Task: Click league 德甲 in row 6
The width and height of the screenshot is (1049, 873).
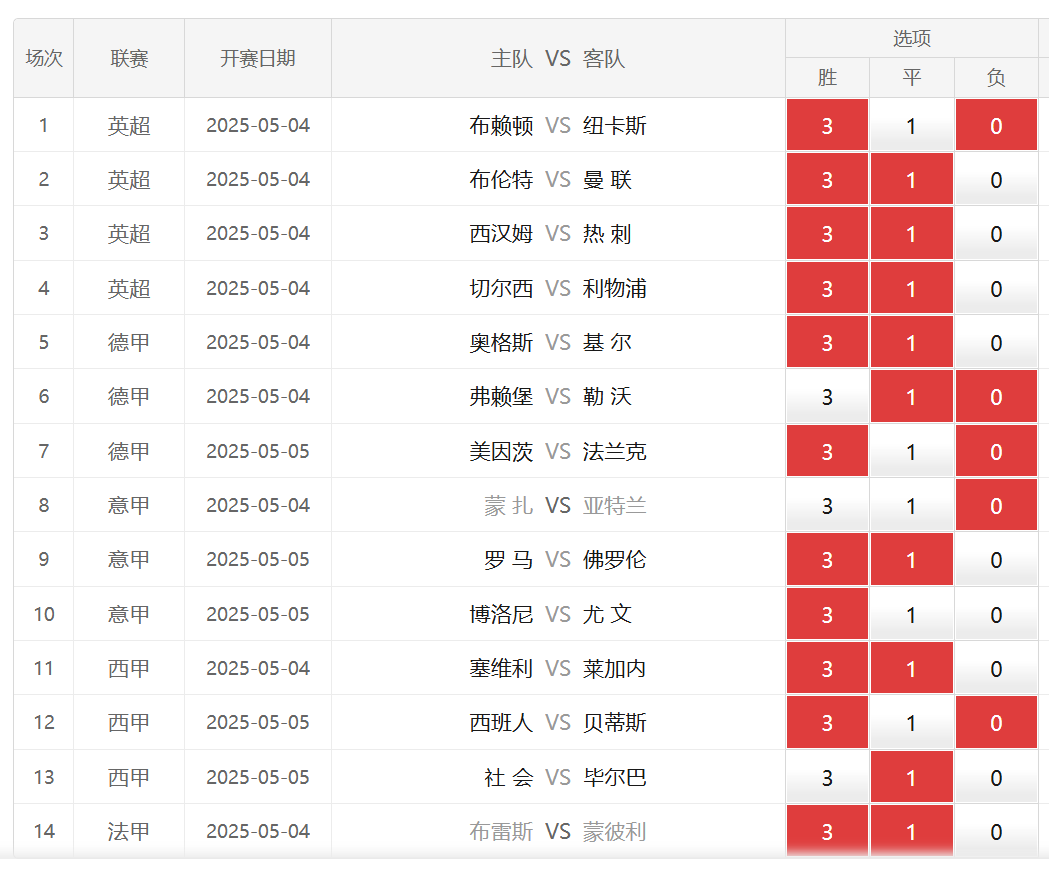Action: (x=128, y=397)
